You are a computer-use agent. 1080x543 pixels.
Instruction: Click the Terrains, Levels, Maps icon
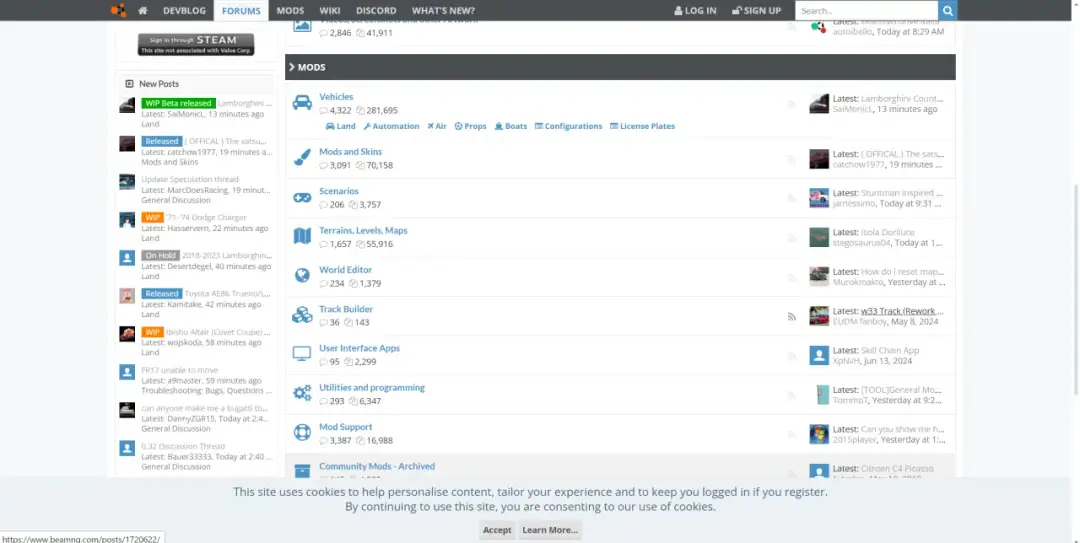pos(302,236)
